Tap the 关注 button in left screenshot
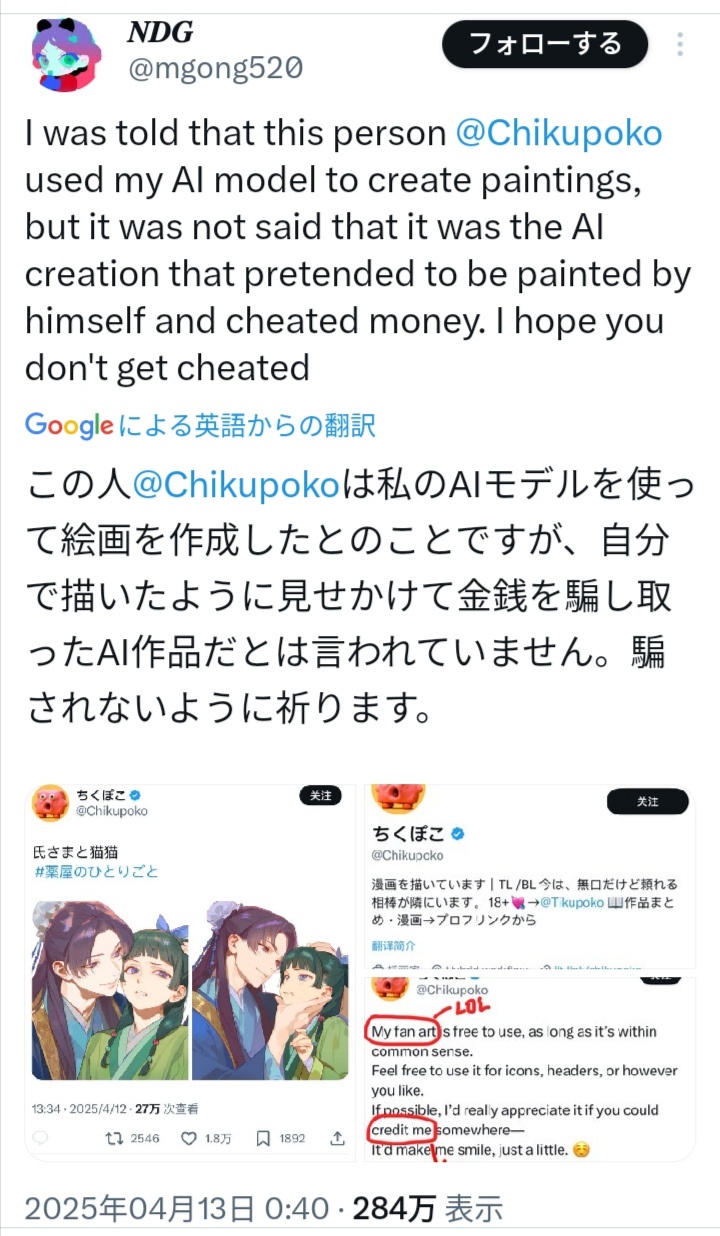This screenshot has width=720, height=1236. point(320,796)
